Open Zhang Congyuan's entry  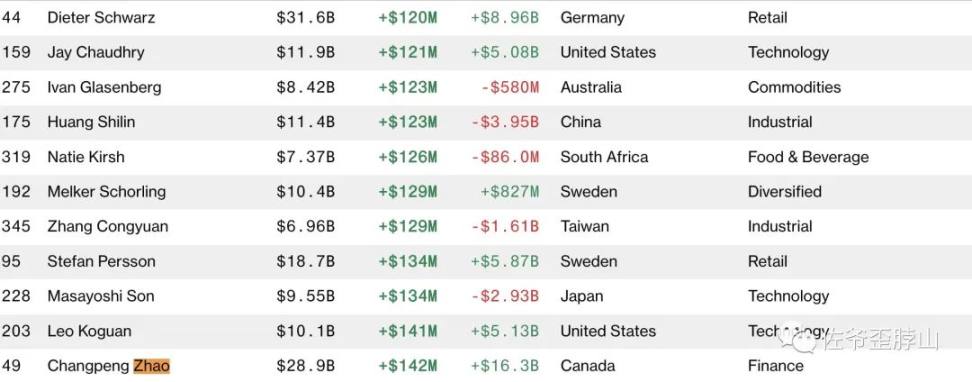tap(108, 227)
